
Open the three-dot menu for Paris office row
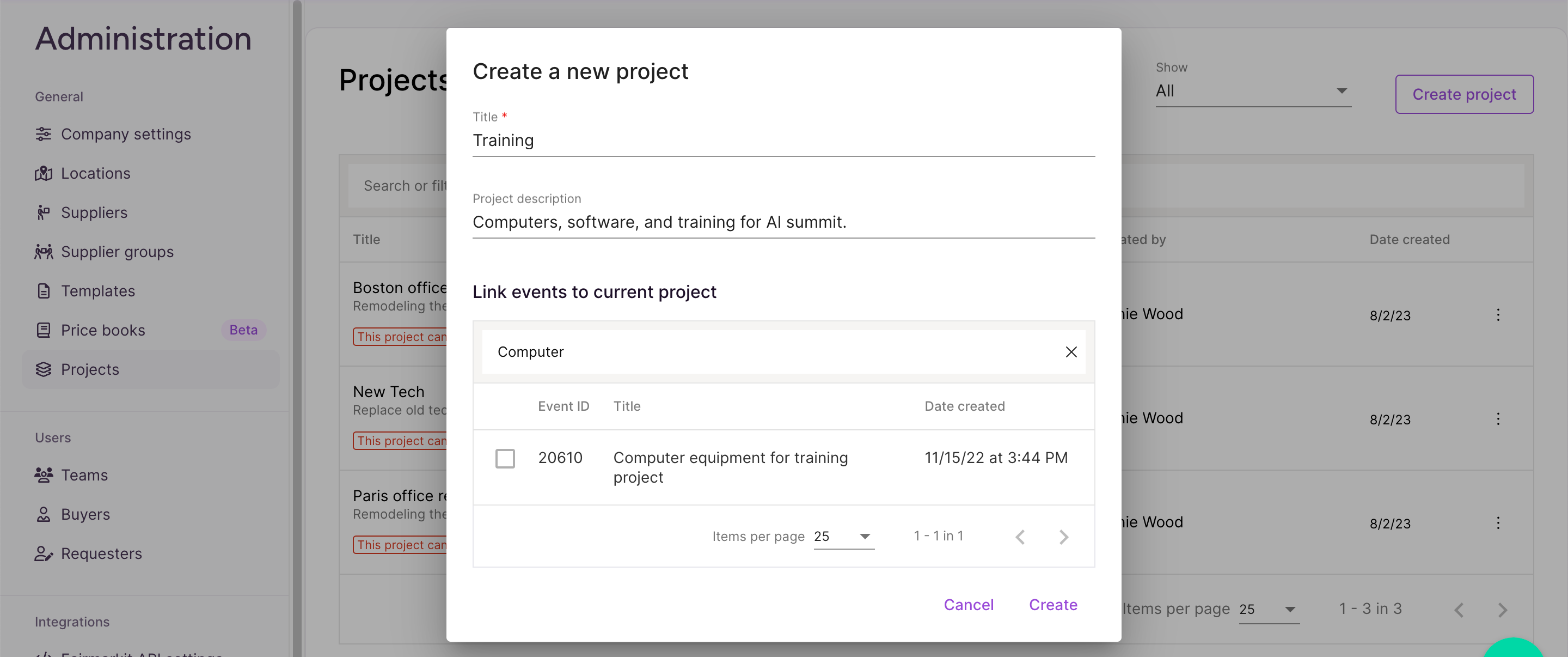tap(1498, 523)
